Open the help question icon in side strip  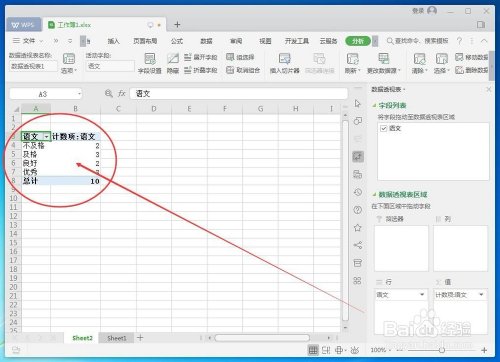point(358,210)
